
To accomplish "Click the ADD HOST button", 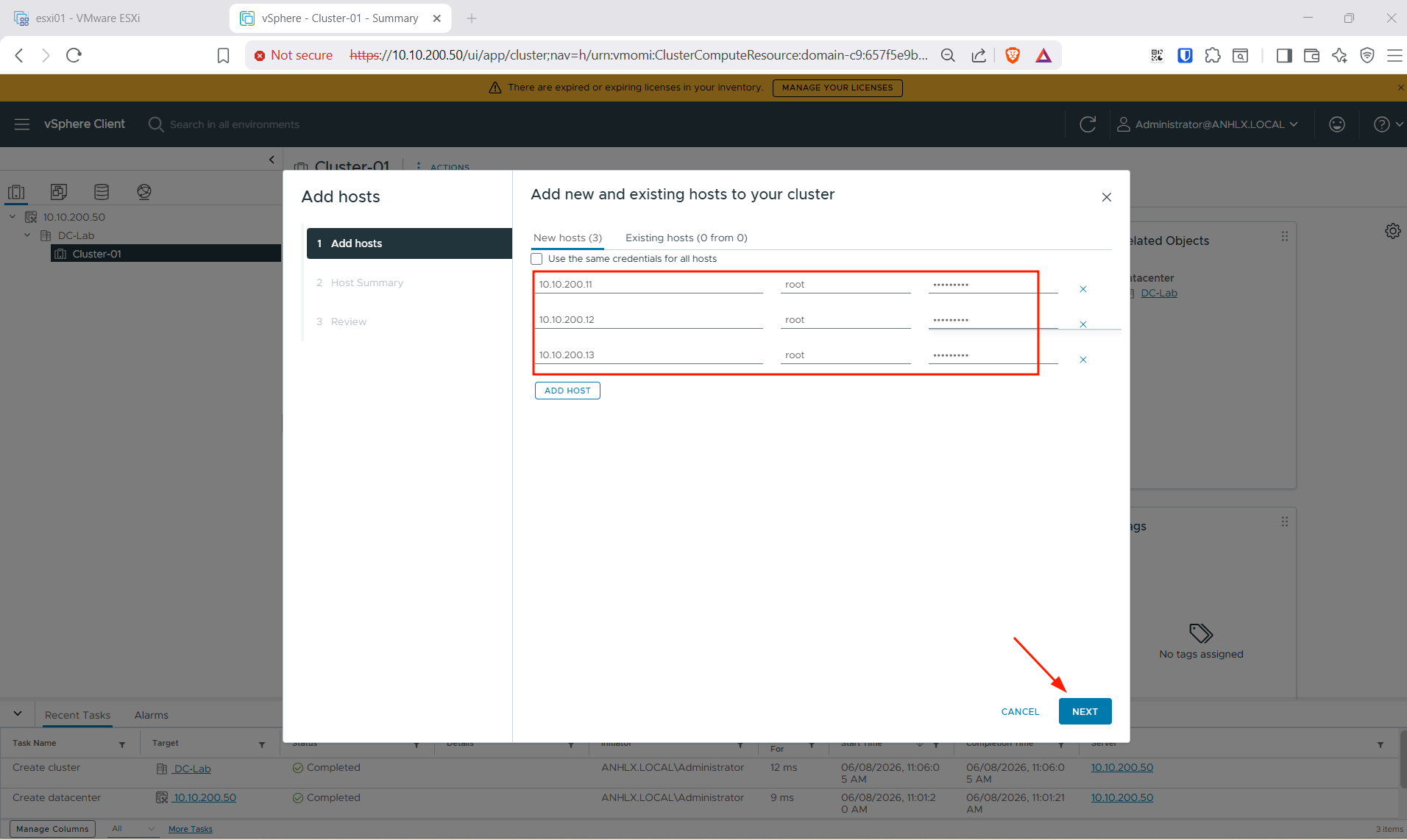I will point(567,391).
